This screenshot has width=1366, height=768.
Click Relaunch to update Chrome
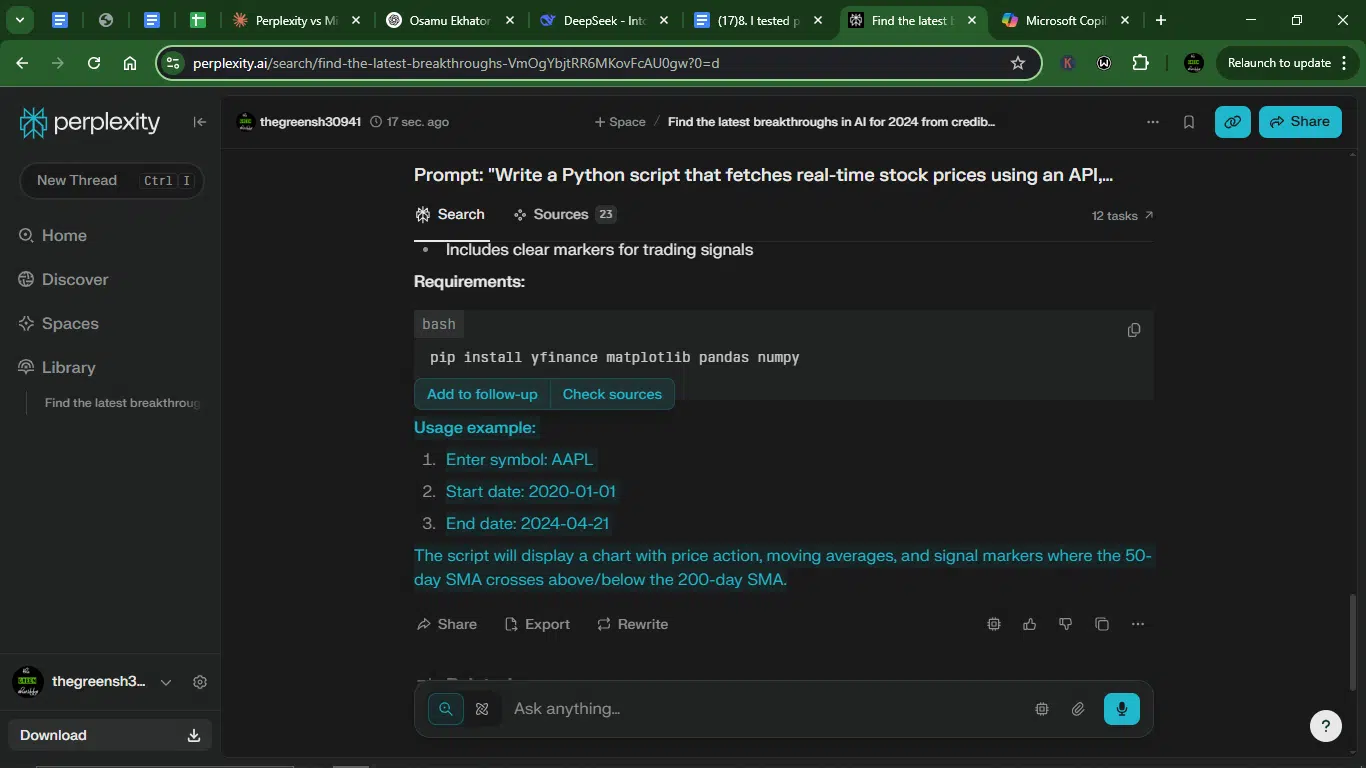1279,63
